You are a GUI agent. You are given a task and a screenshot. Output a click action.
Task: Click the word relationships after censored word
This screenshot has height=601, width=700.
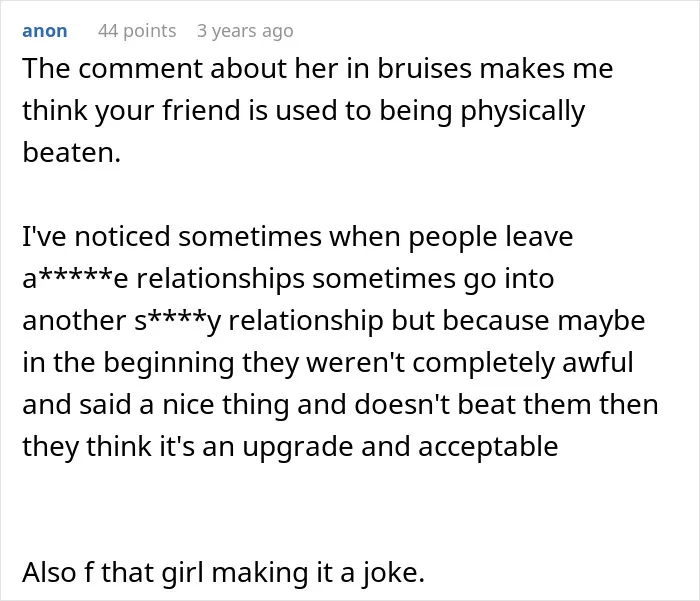pyautogui.click(x=220, y=280)
